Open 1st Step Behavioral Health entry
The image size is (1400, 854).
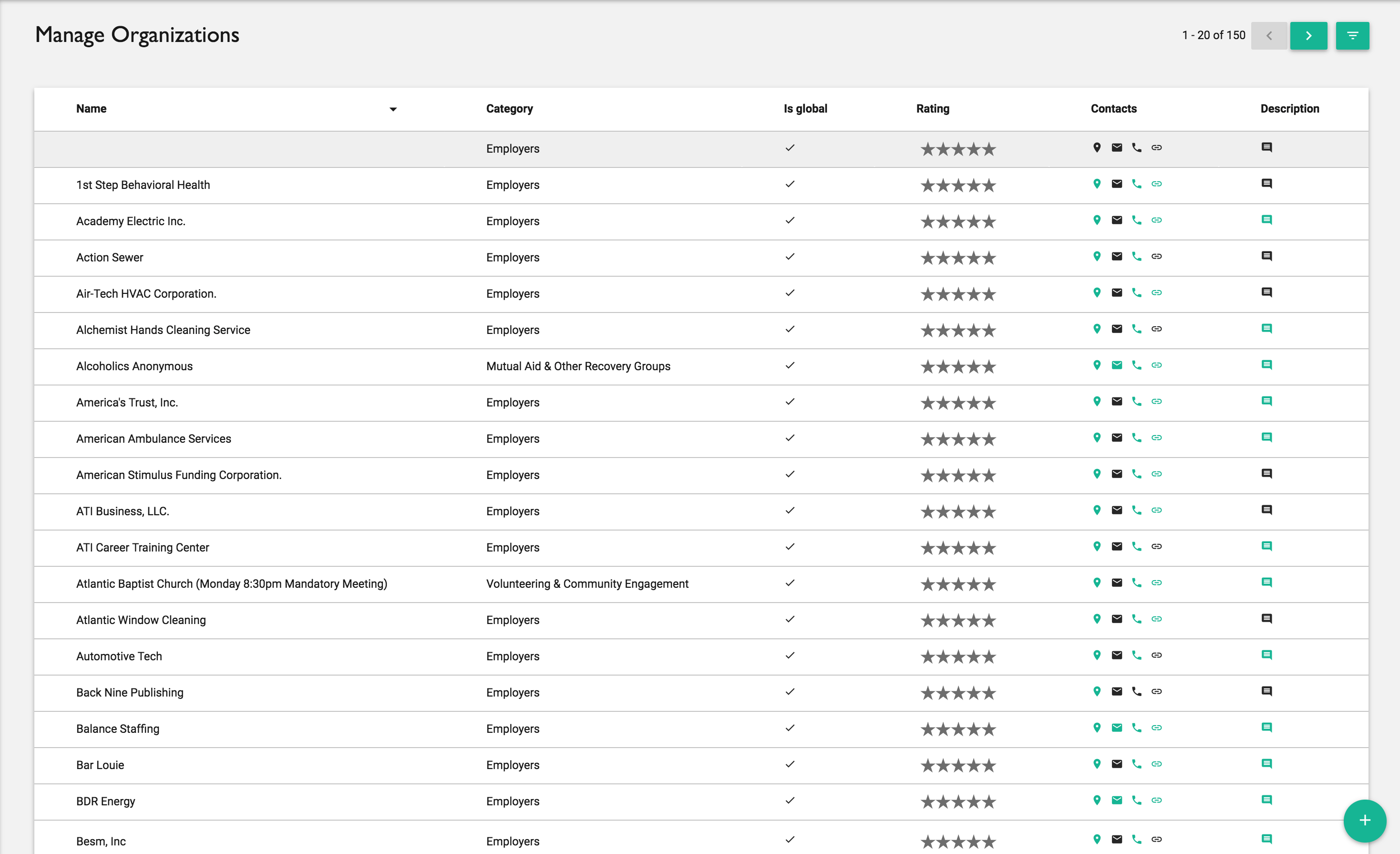coord(143,185)
